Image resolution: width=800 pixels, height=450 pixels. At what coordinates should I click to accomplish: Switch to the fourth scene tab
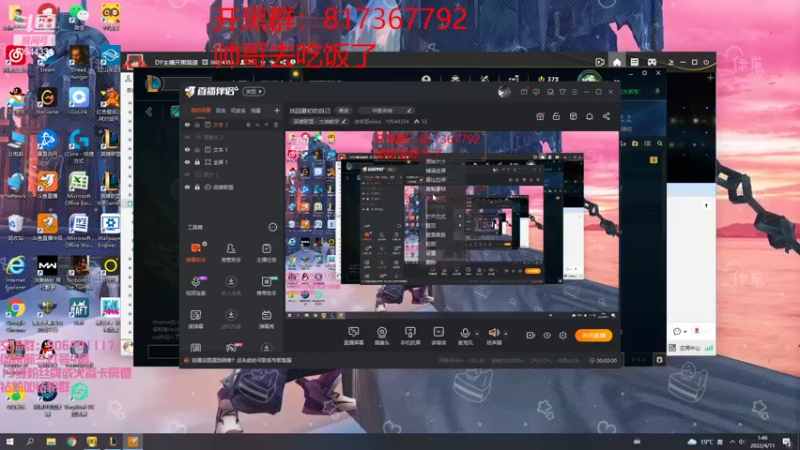pos(256,110)
